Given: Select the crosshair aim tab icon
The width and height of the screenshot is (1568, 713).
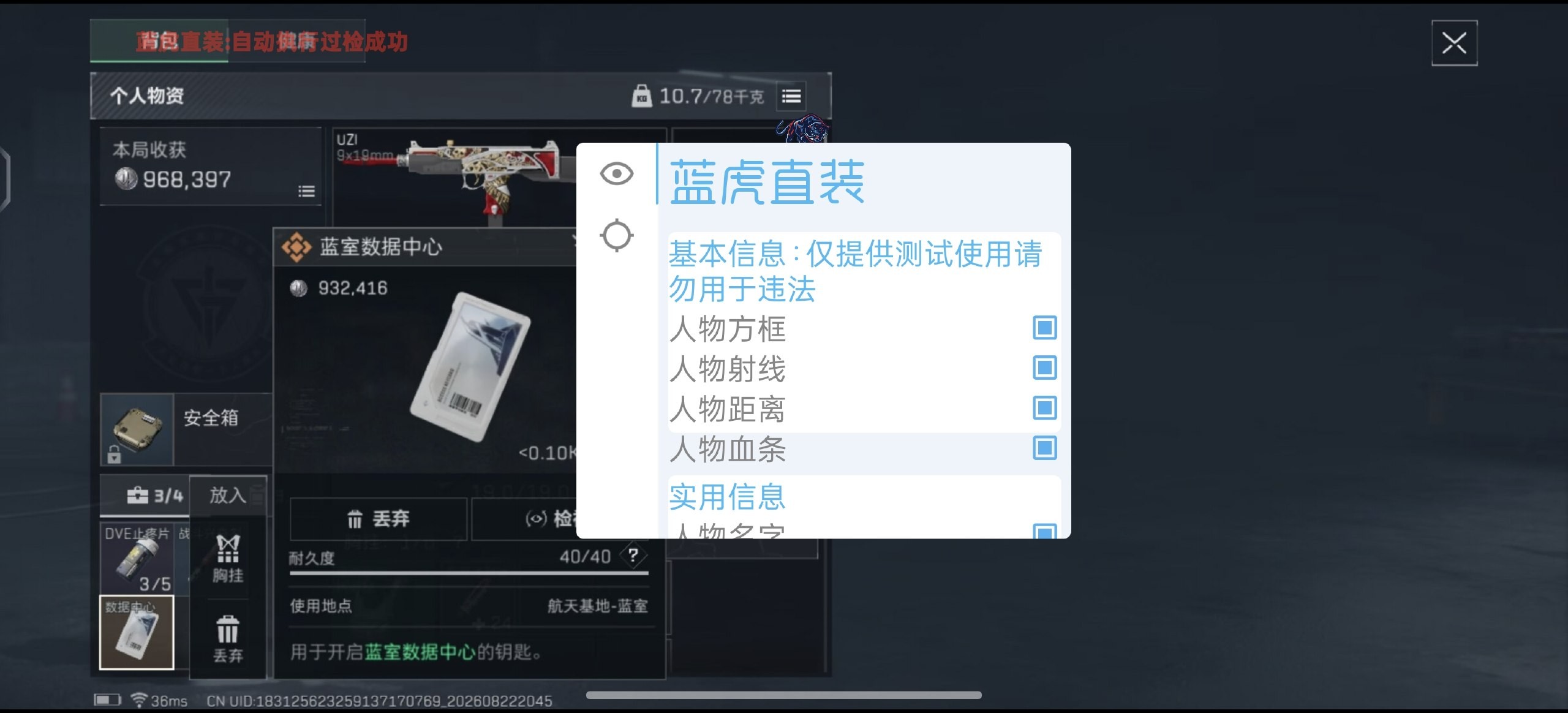Looking at the screenshot, I should click(x=616, y=235).
